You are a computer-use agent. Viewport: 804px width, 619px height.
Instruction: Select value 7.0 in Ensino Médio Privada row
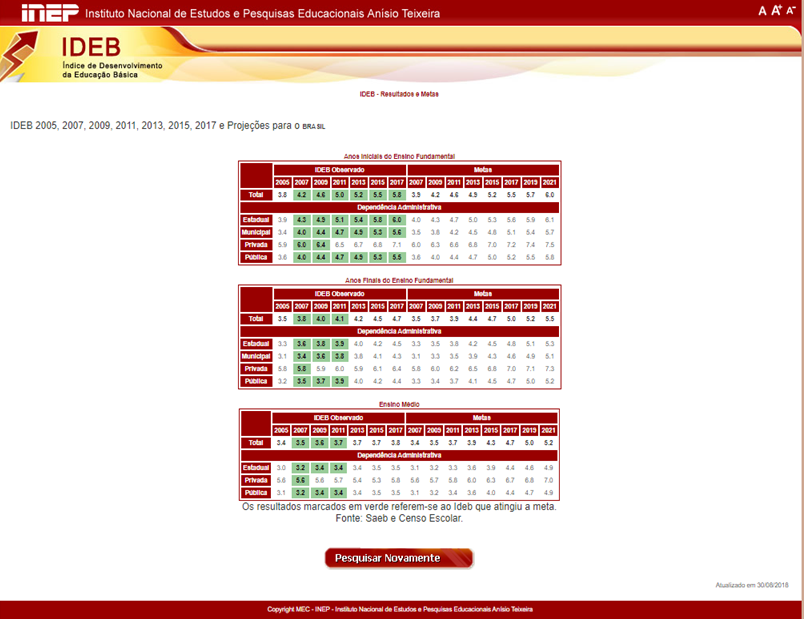click(549, 481)
